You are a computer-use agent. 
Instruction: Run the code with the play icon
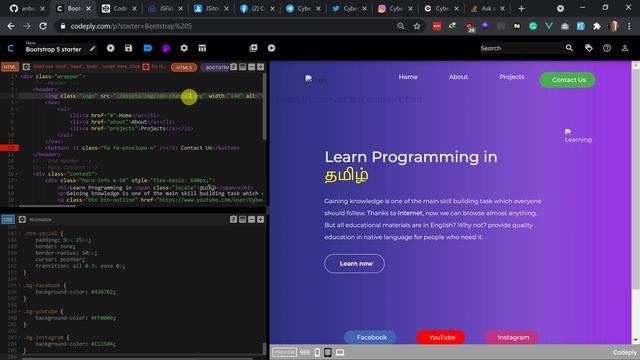point(111,48)
